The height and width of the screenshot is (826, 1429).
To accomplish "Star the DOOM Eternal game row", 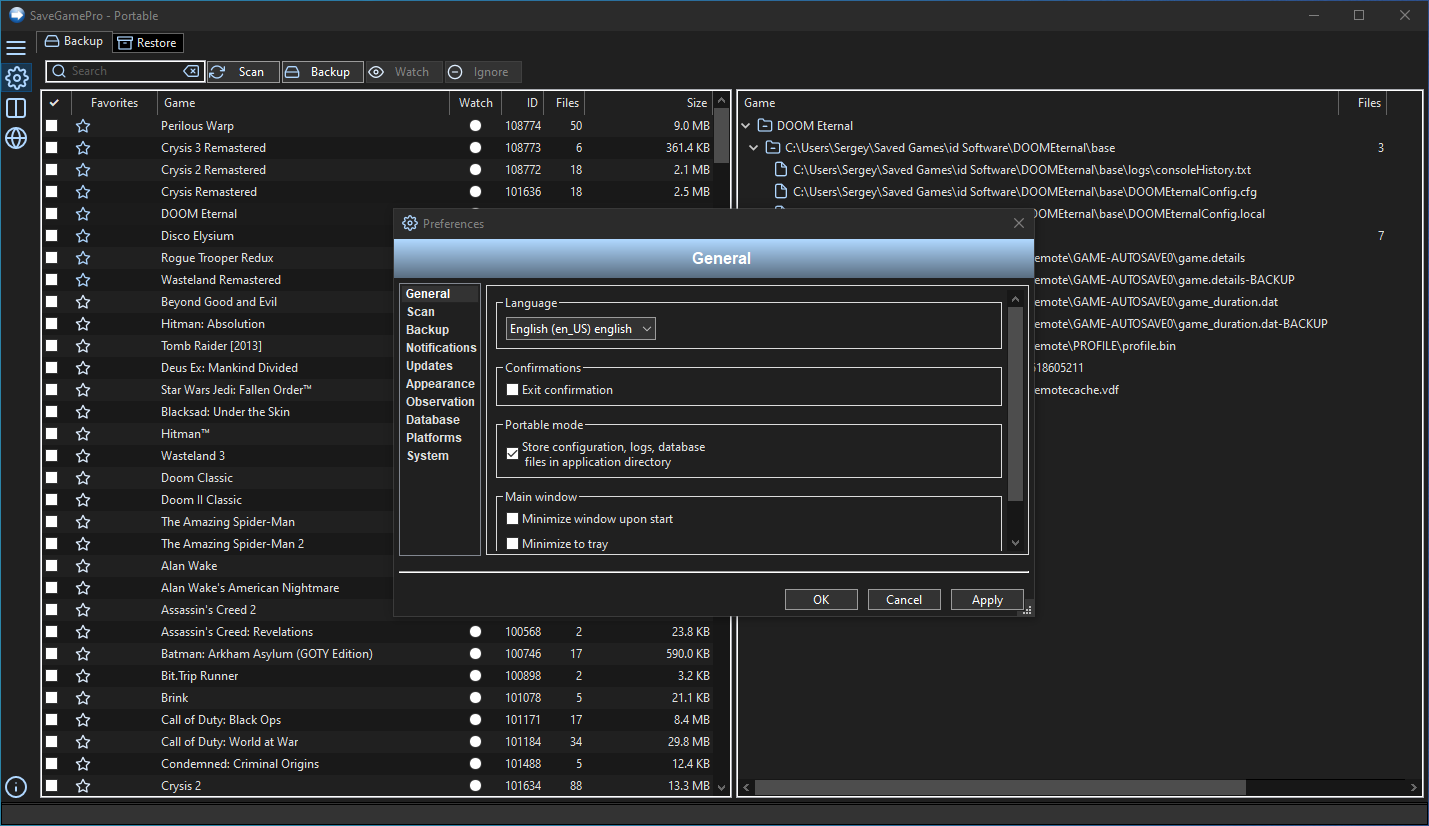I will [83, 214].
